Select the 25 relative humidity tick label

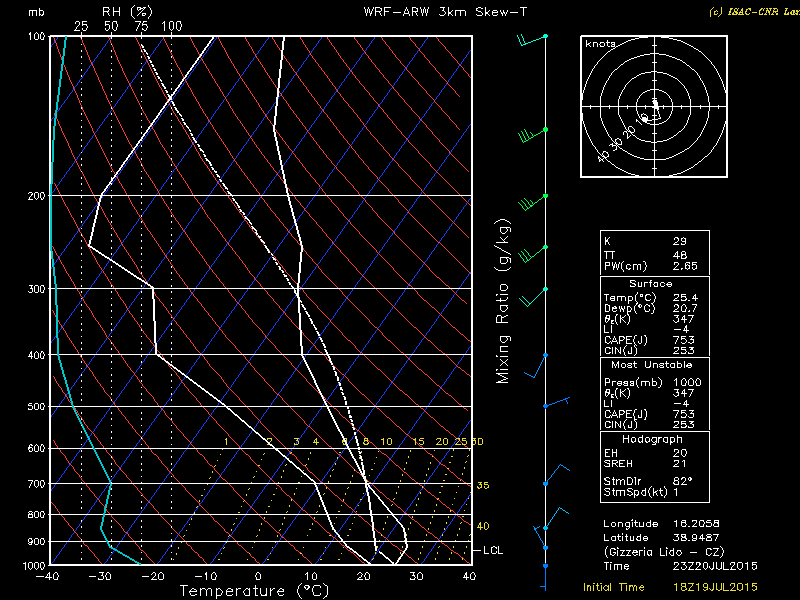tap(81, 27)
